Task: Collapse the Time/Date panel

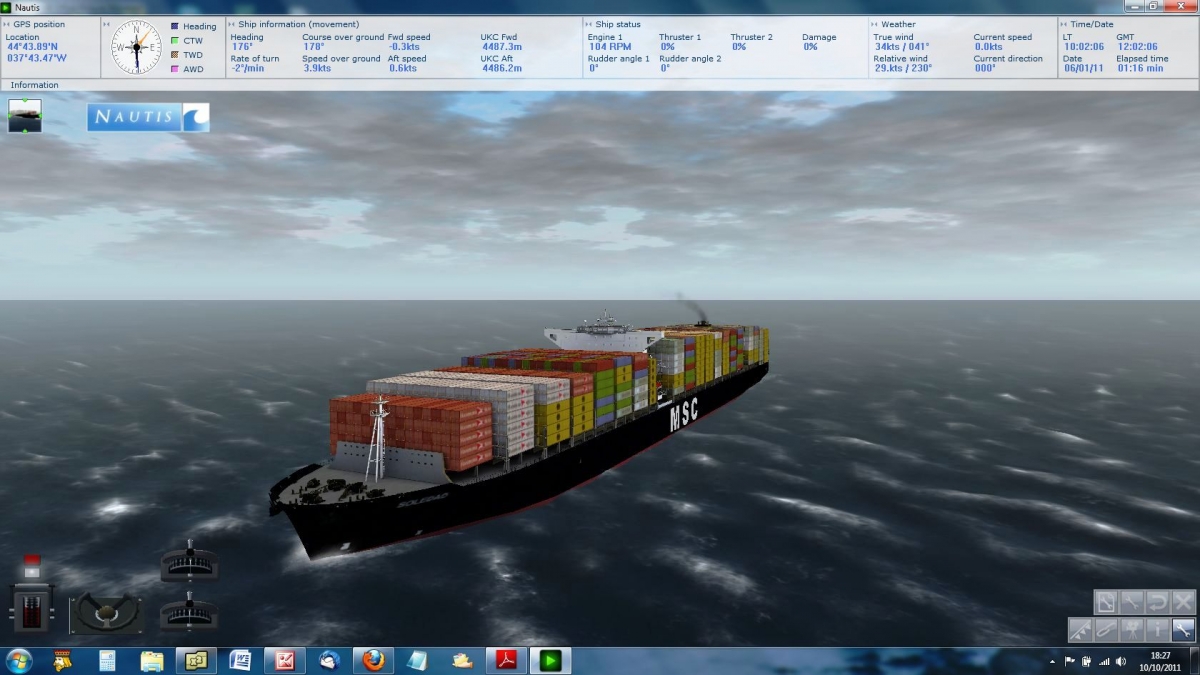Action: [1064, 24]
